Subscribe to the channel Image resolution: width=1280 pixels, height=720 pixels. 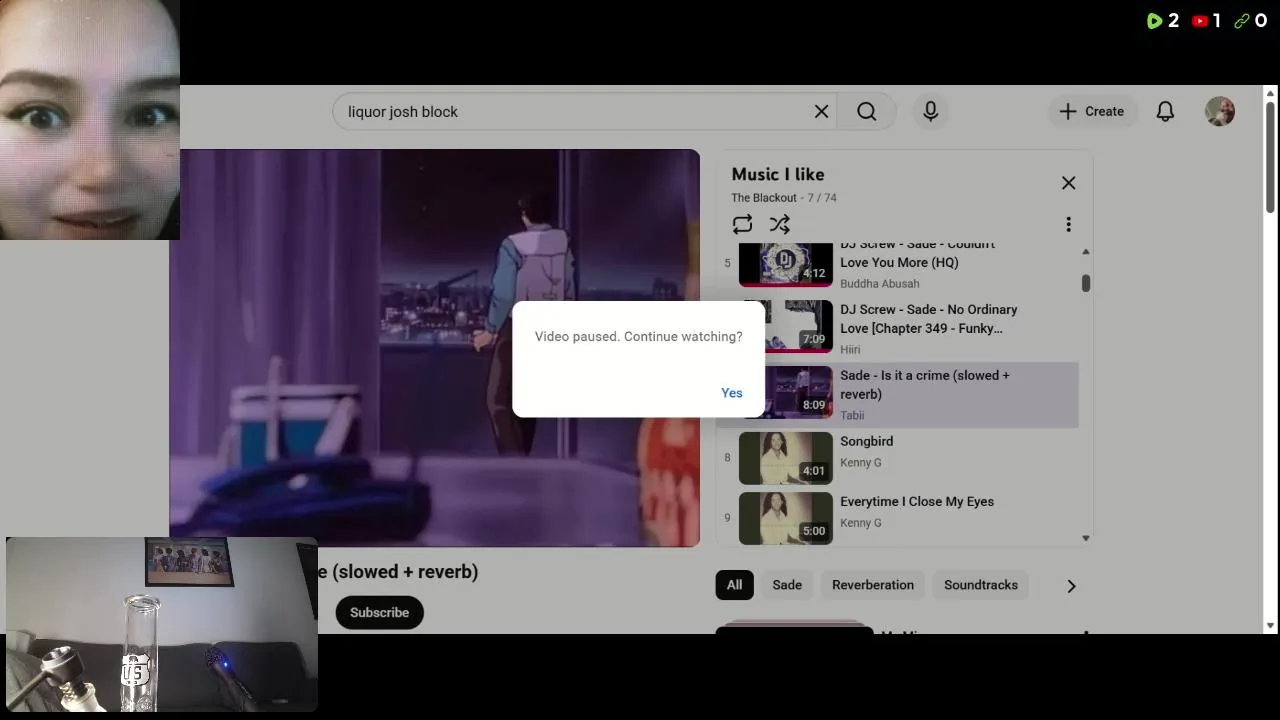(x=379, y=613)
